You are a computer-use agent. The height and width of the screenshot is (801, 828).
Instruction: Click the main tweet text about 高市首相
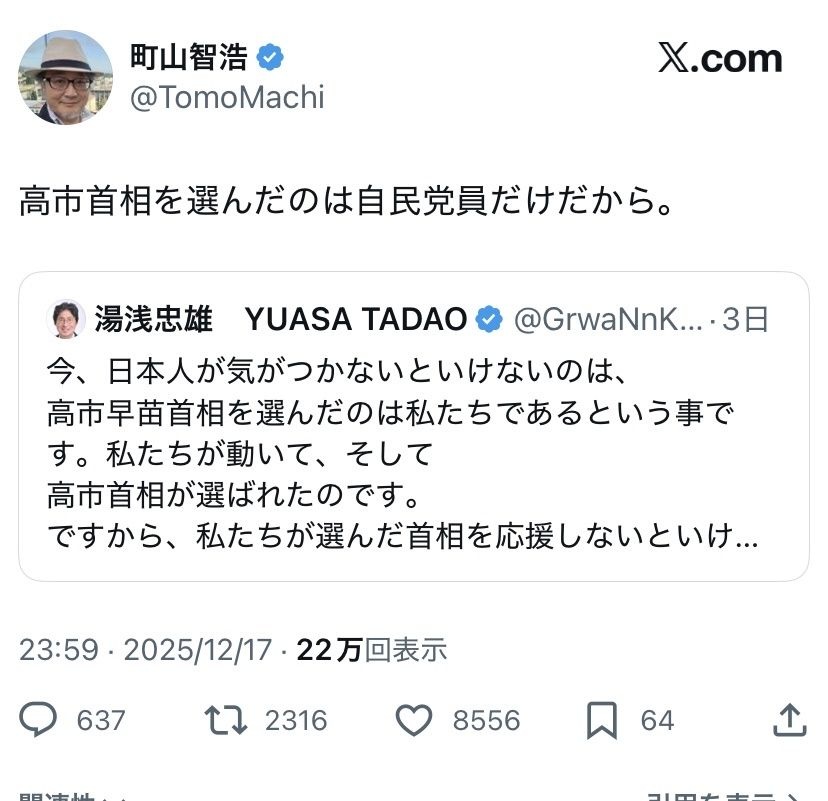pyautogui.click(x=345, y=203)
